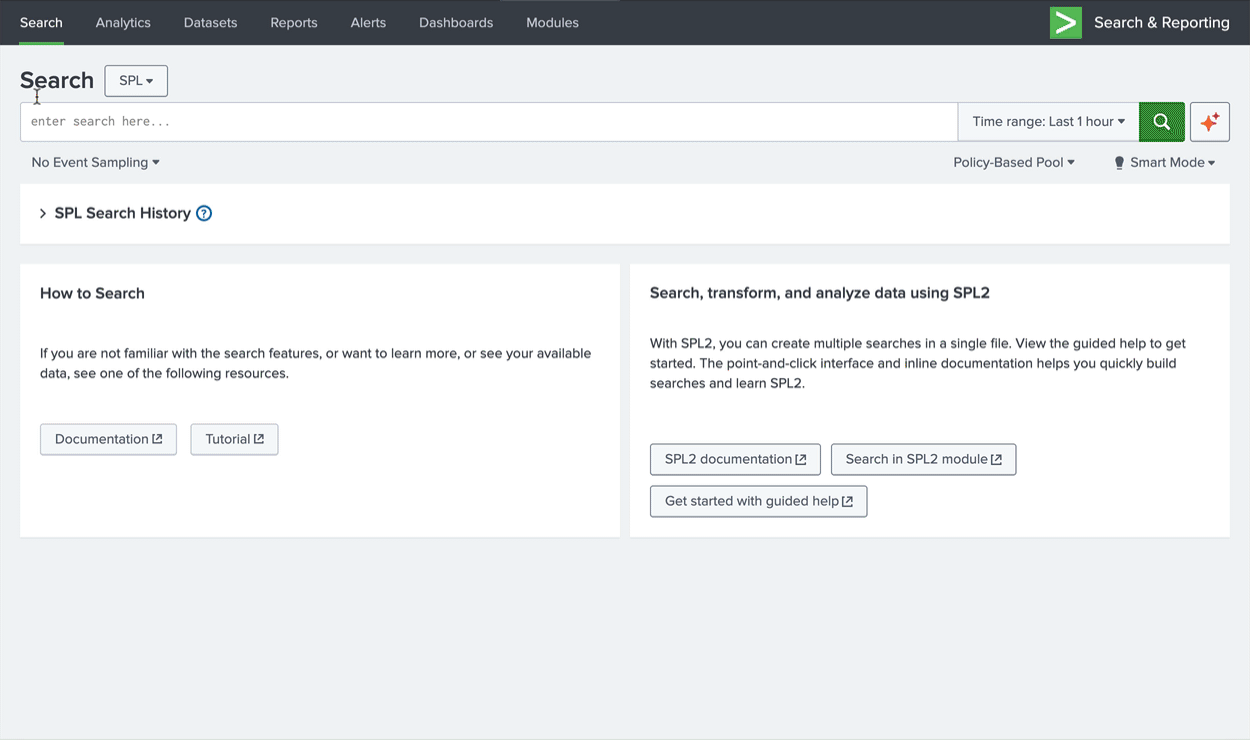Open the Documentation link button
This screenshot has width=1250, height=740.
pos(108,439)
